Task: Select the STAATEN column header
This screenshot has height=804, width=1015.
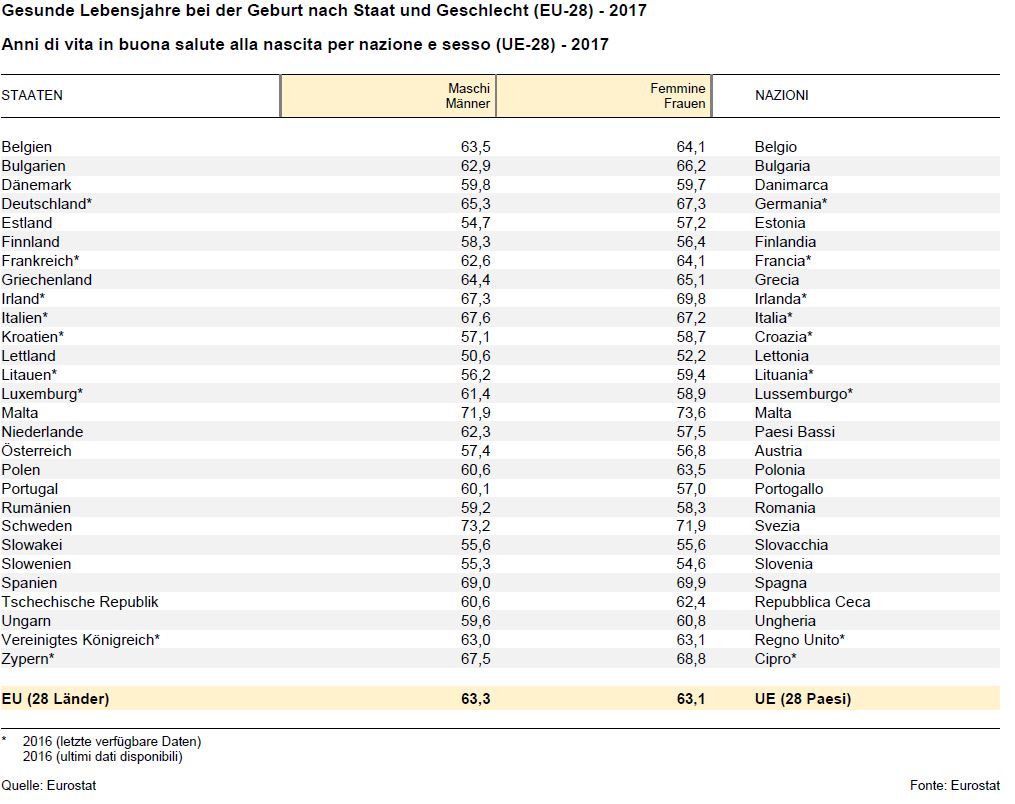Action: point(32,96)
